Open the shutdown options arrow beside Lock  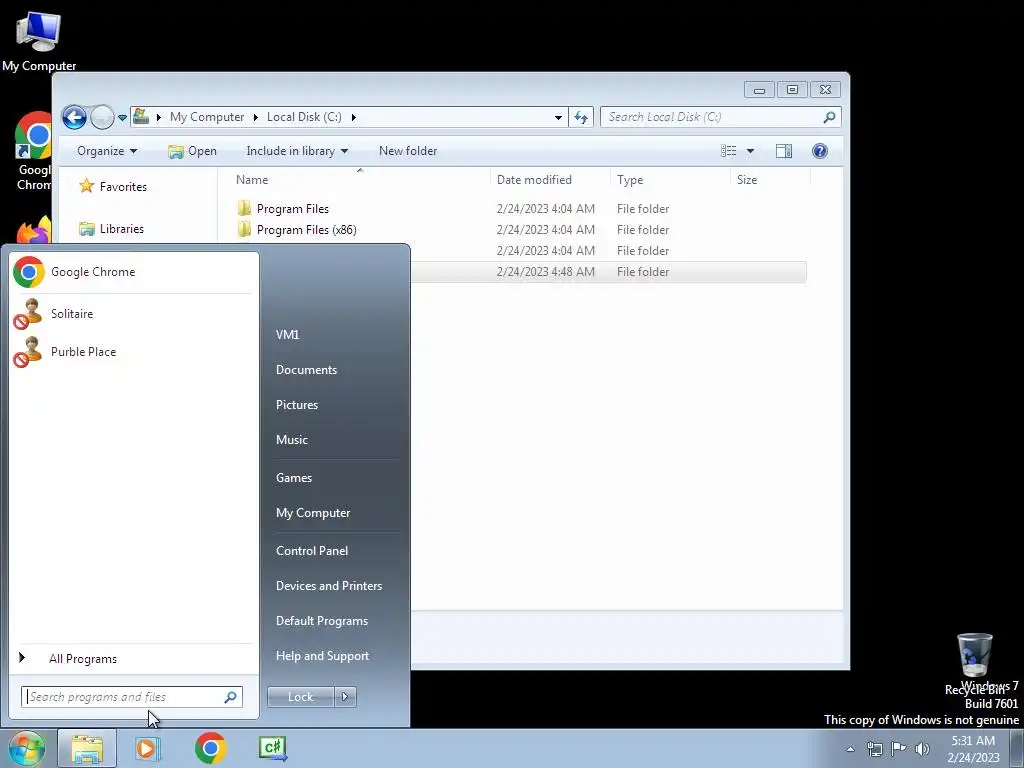[345, 697]
